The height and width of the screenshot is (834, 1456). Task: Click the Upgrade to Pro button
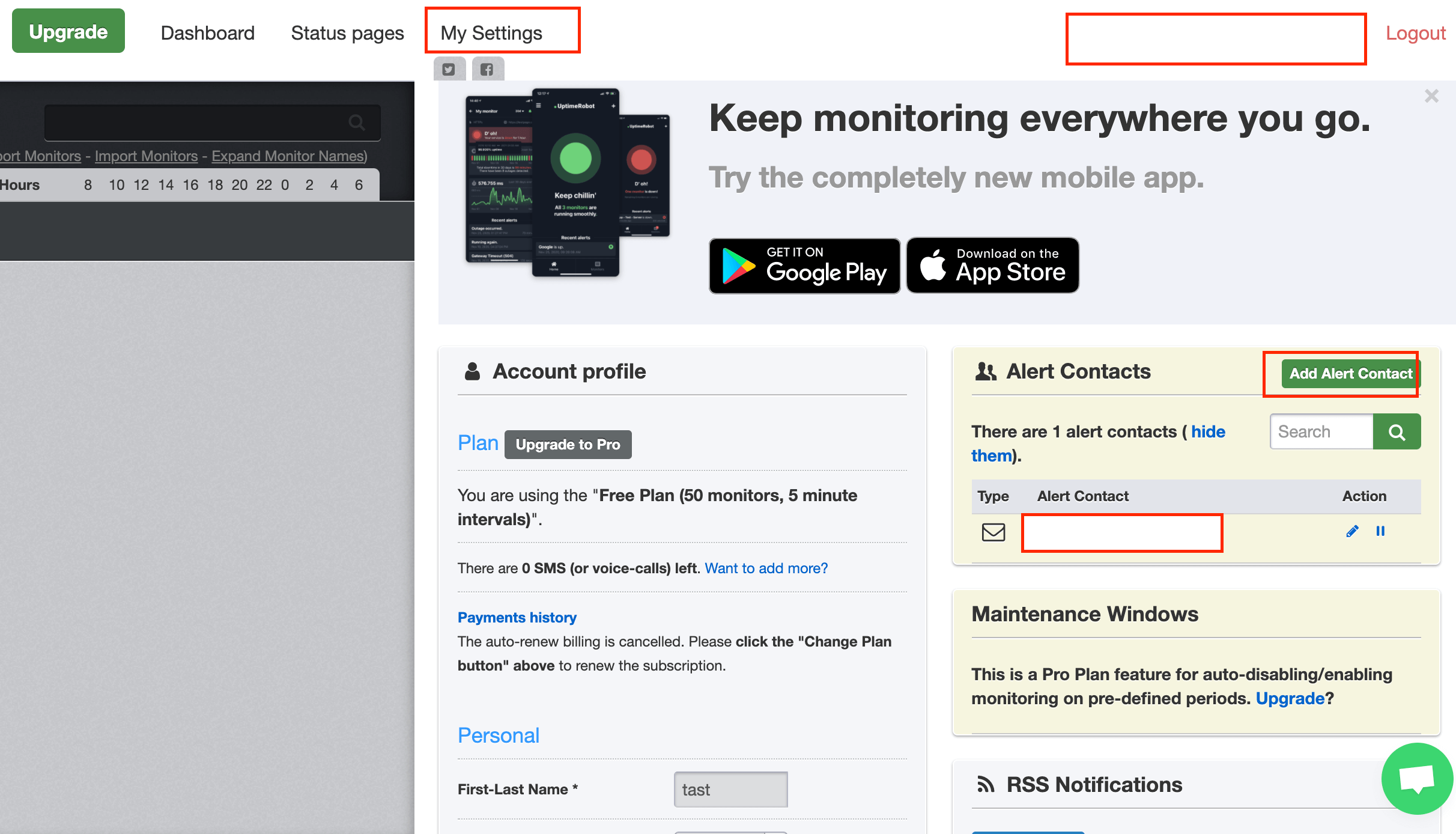[x=567, y=444]
